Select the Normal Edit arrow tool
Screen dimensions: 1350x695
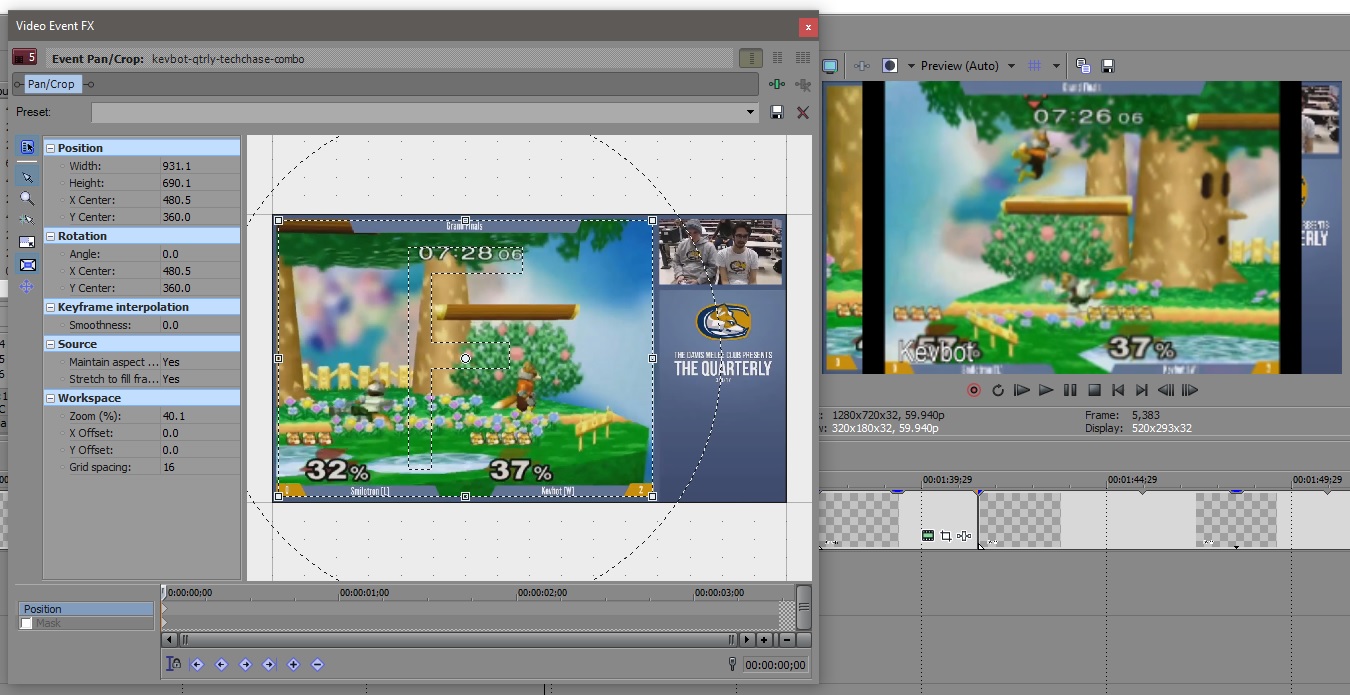[x=27, y=177]
